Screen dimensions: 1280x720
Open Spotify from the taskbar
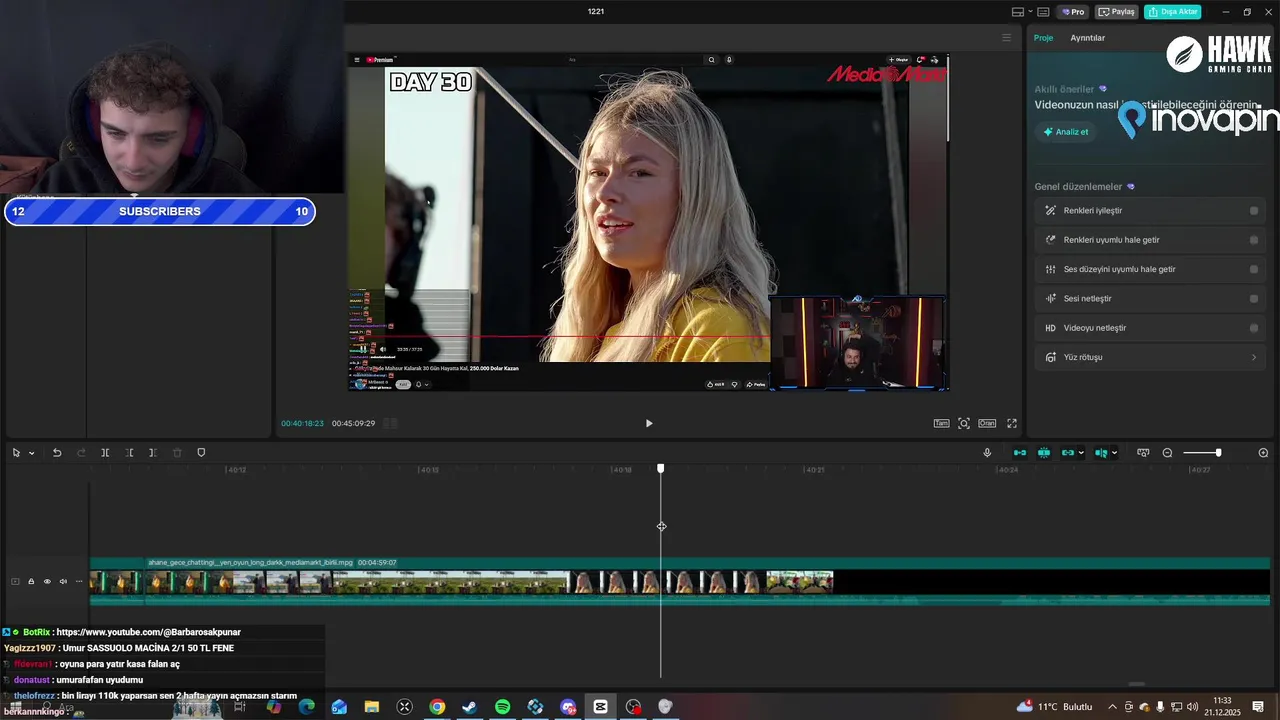tap(502, 707)
